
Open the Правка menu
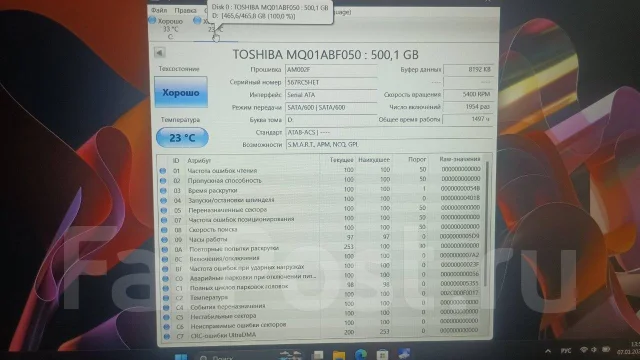click(x=185, y=10)
